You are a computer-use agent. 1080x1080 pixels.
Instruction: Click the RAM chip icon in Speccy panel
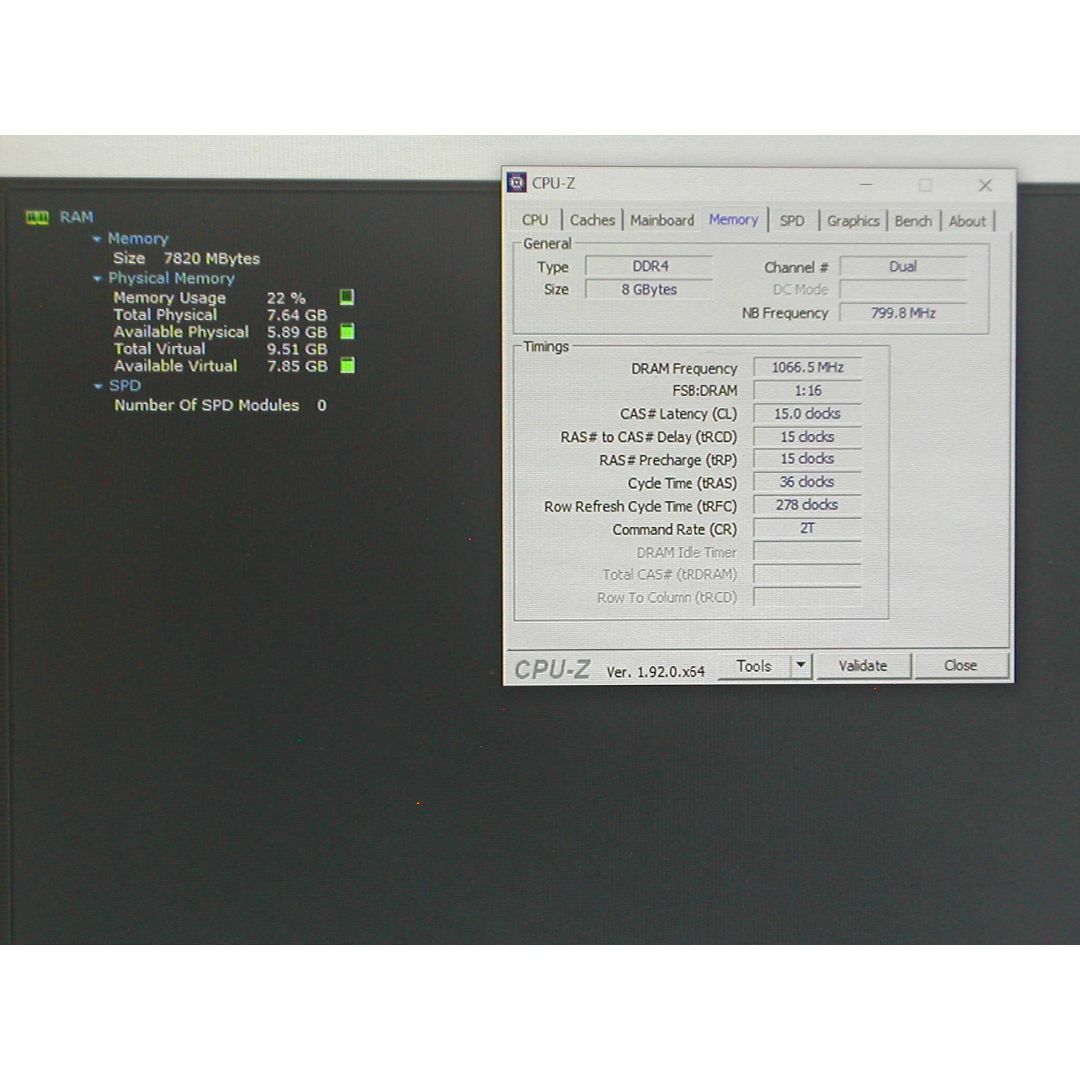point(37,218)
